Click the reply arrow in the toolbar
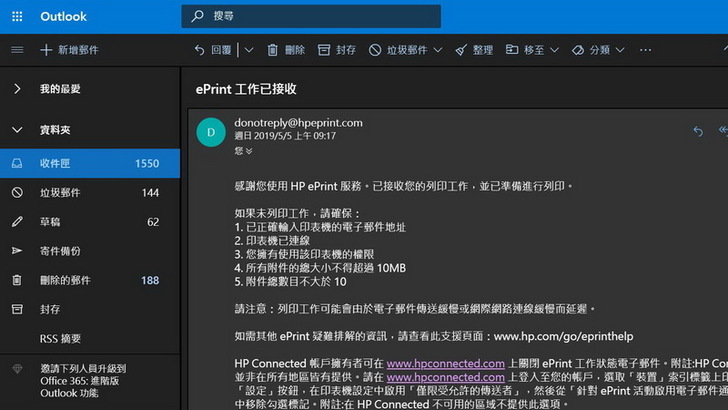The image size is (728, 410). [200, 50]
